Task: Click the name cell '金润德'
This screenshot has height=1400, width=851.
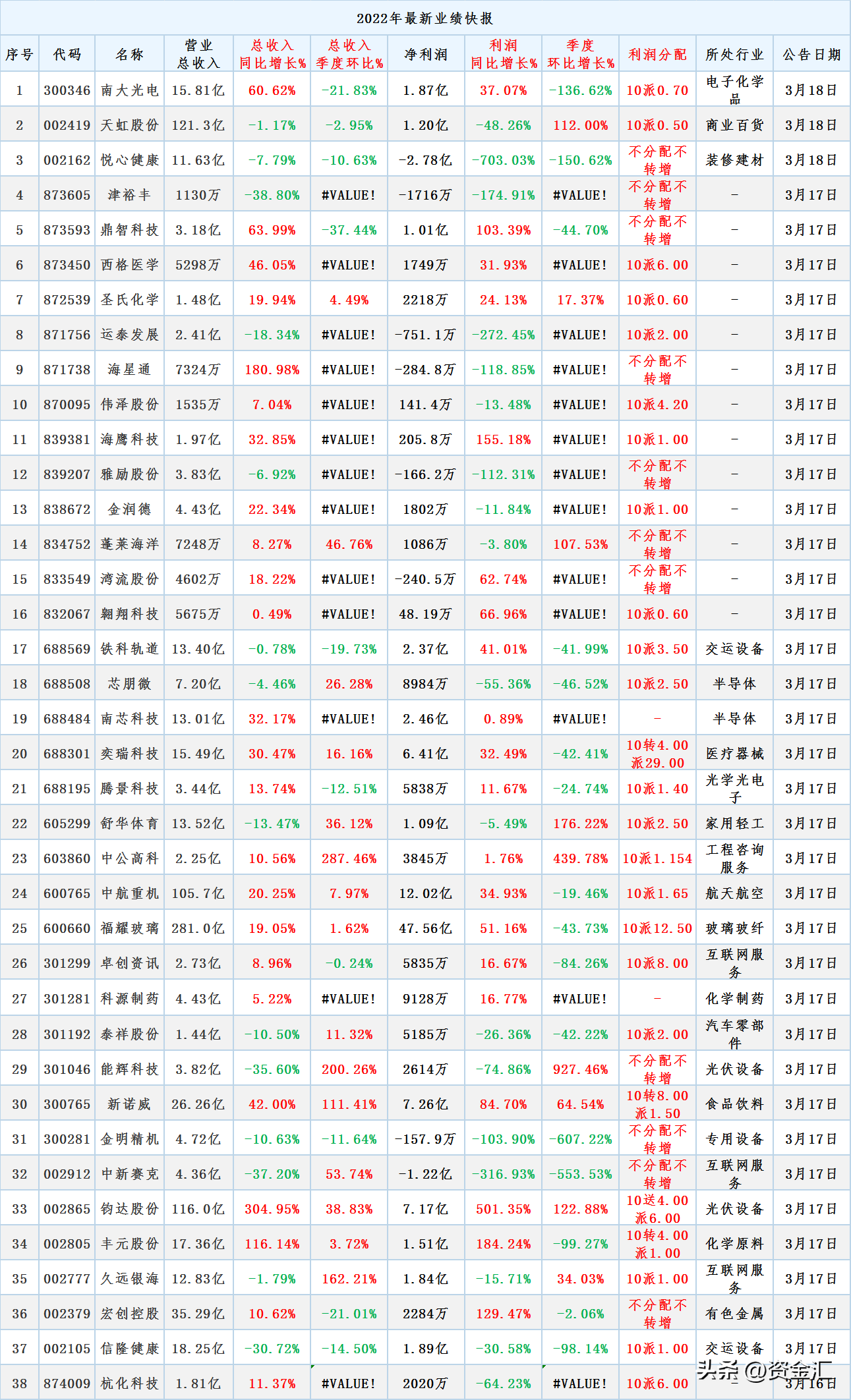Action: (130, 509)
